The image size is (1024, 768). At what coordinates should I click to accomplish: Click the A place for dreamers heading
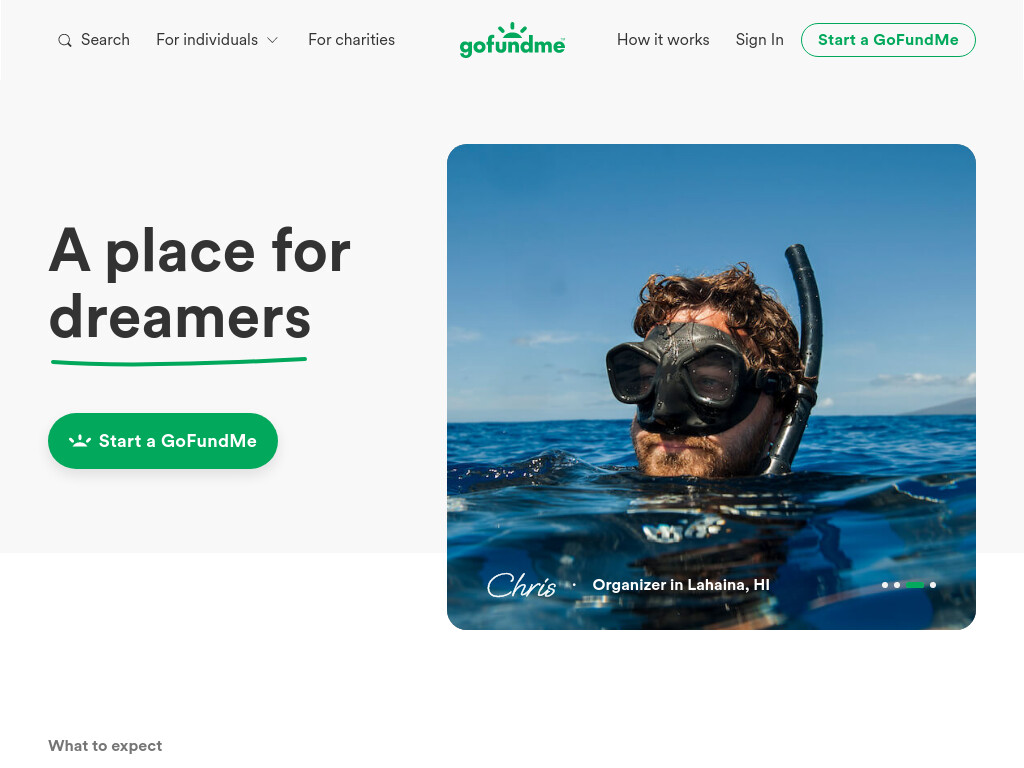pyautogui.click(x=200, y=284)
